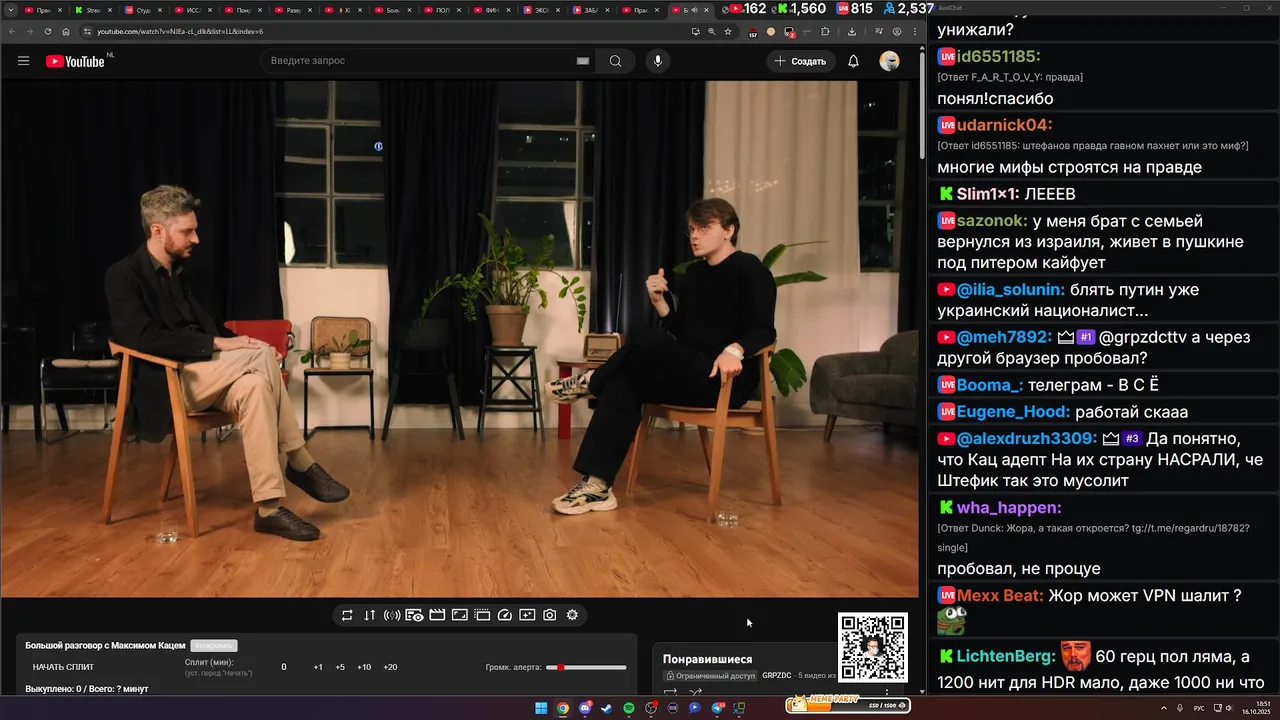The height and width of the screenshot is (720, 1280).
Task: Add +5 minutes to split
Action: tap(340, 667)
